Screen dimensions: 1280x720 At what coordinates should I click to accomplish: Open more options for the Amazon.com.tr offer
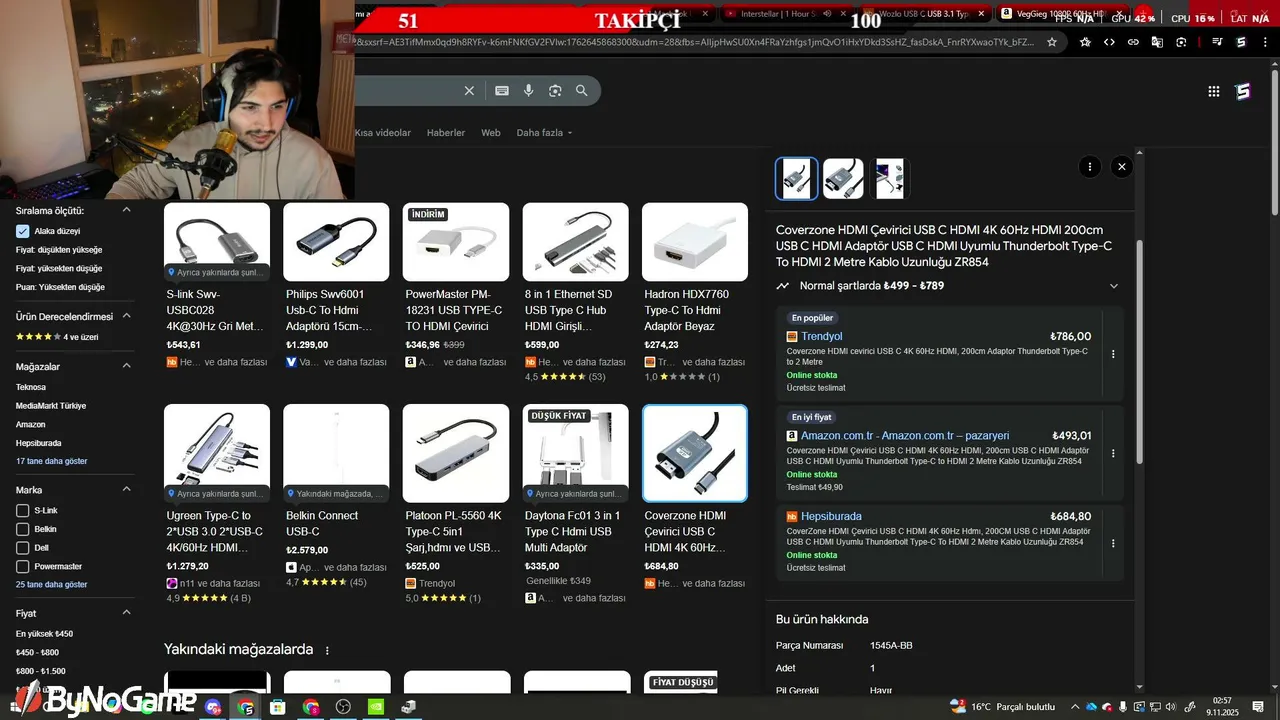pos(1113,453)
